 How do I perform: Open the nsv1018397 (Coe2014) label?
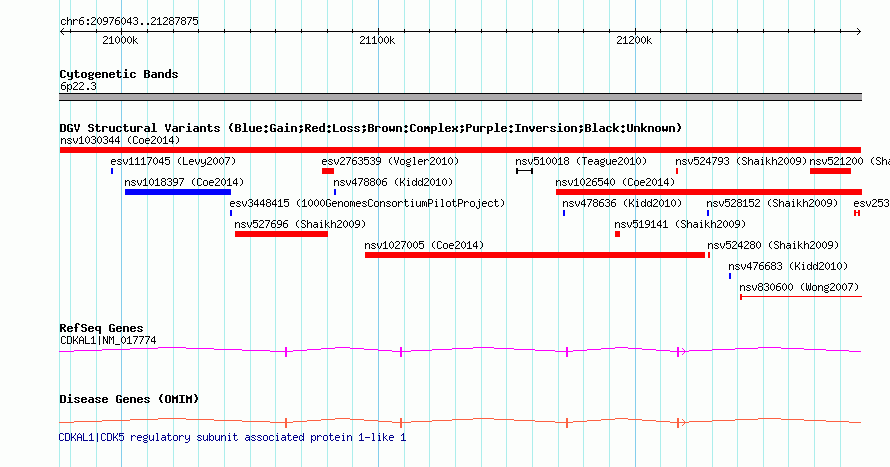tap(184, 182)
